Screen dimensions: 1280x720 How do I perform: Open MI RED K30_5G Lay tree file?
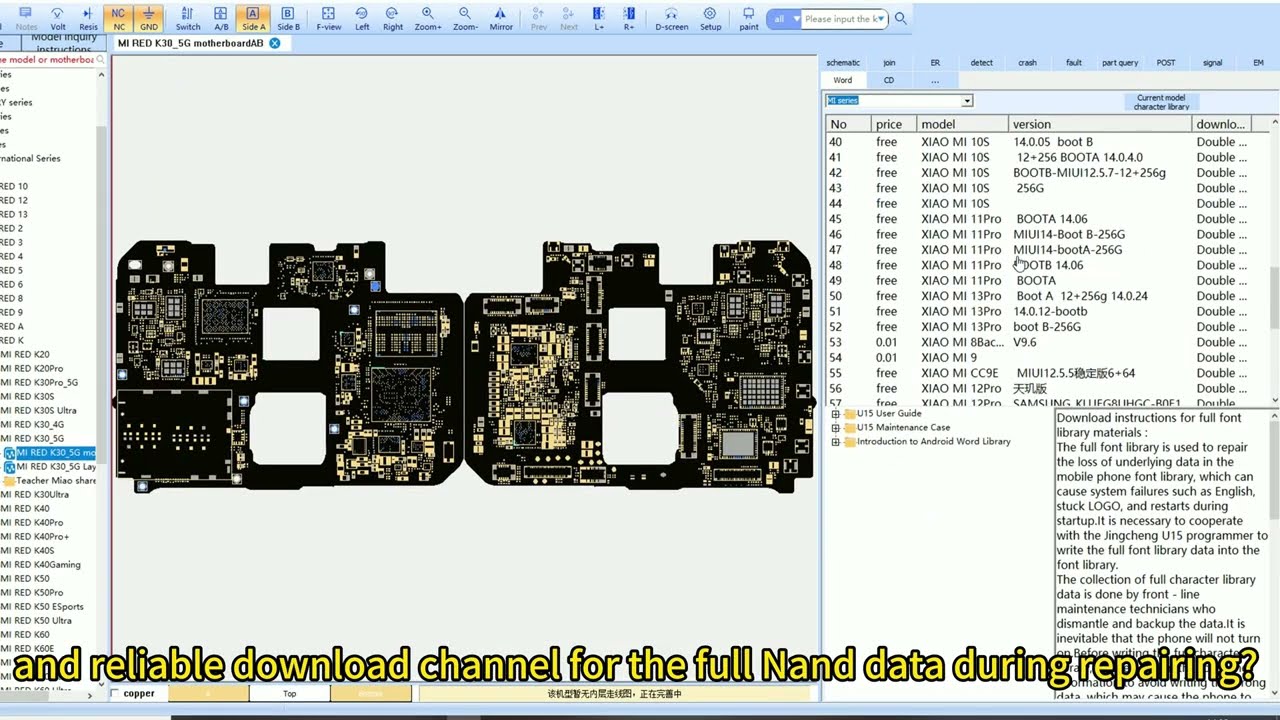56,467
